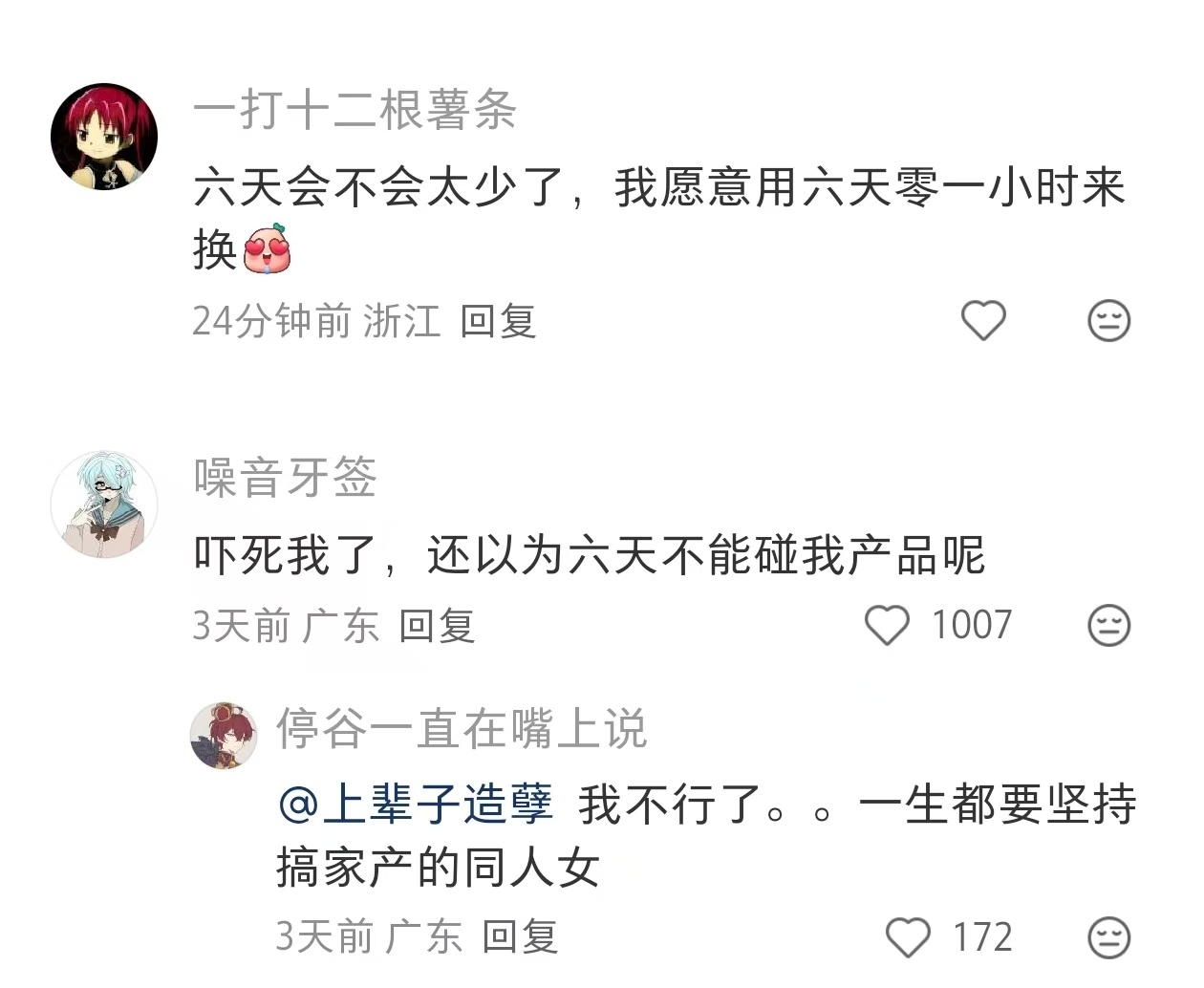Tap the 1007 like count
Screen dimensions: 1204x988
[x=972, y=625]
